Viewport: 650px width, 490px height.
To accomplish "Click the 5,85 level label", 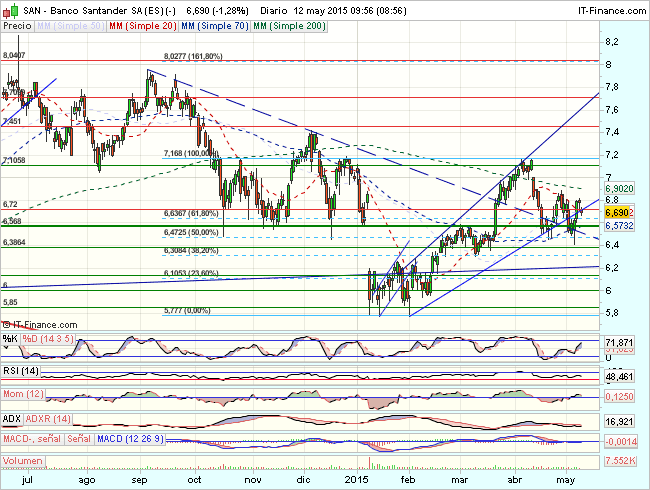I will [10, 302].
